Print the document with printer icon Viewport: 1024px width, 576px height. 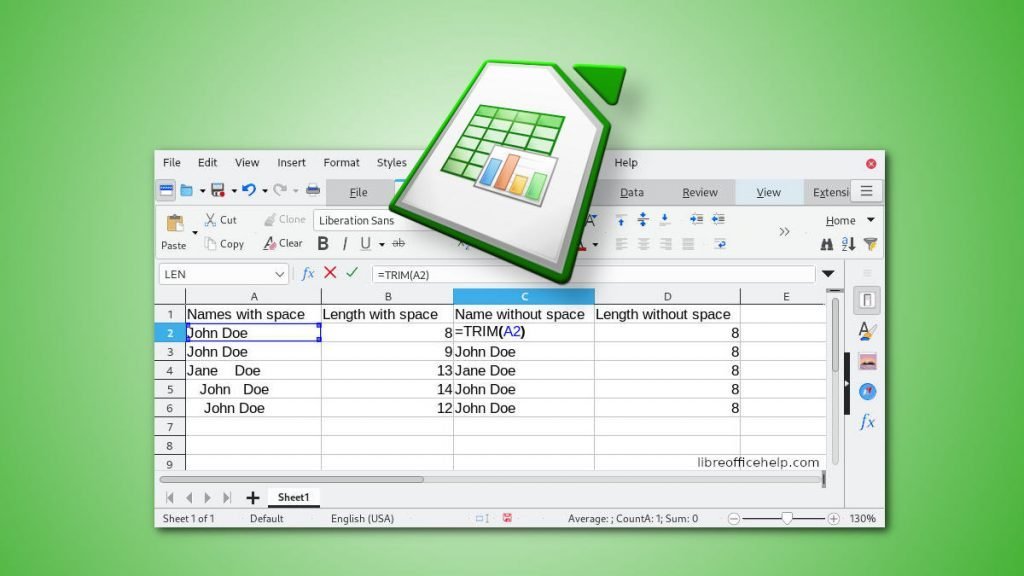[313, 191]
